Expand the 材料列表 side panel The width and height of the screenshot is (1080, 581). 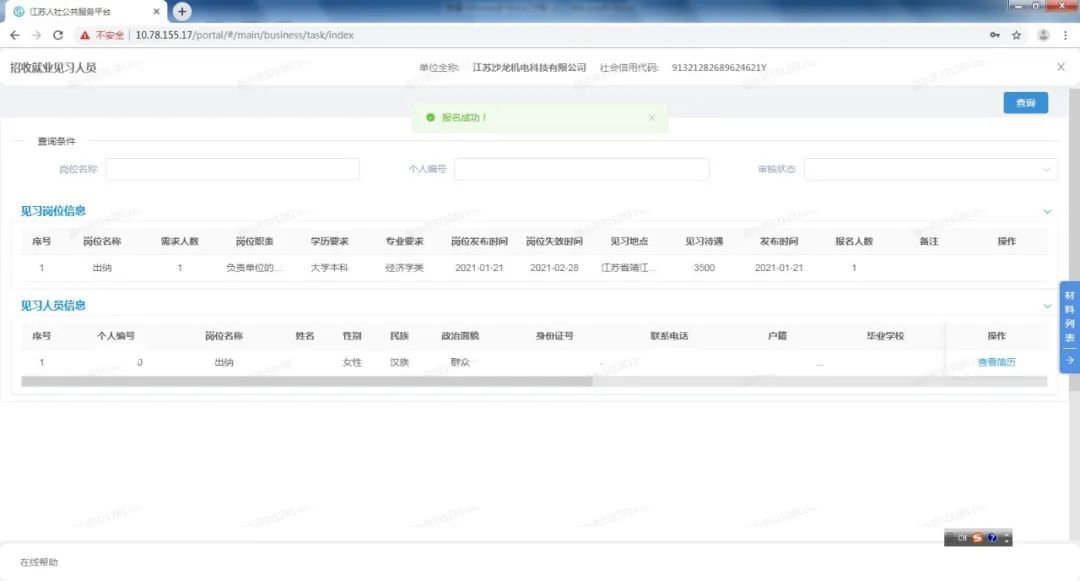pos(1069,328)
